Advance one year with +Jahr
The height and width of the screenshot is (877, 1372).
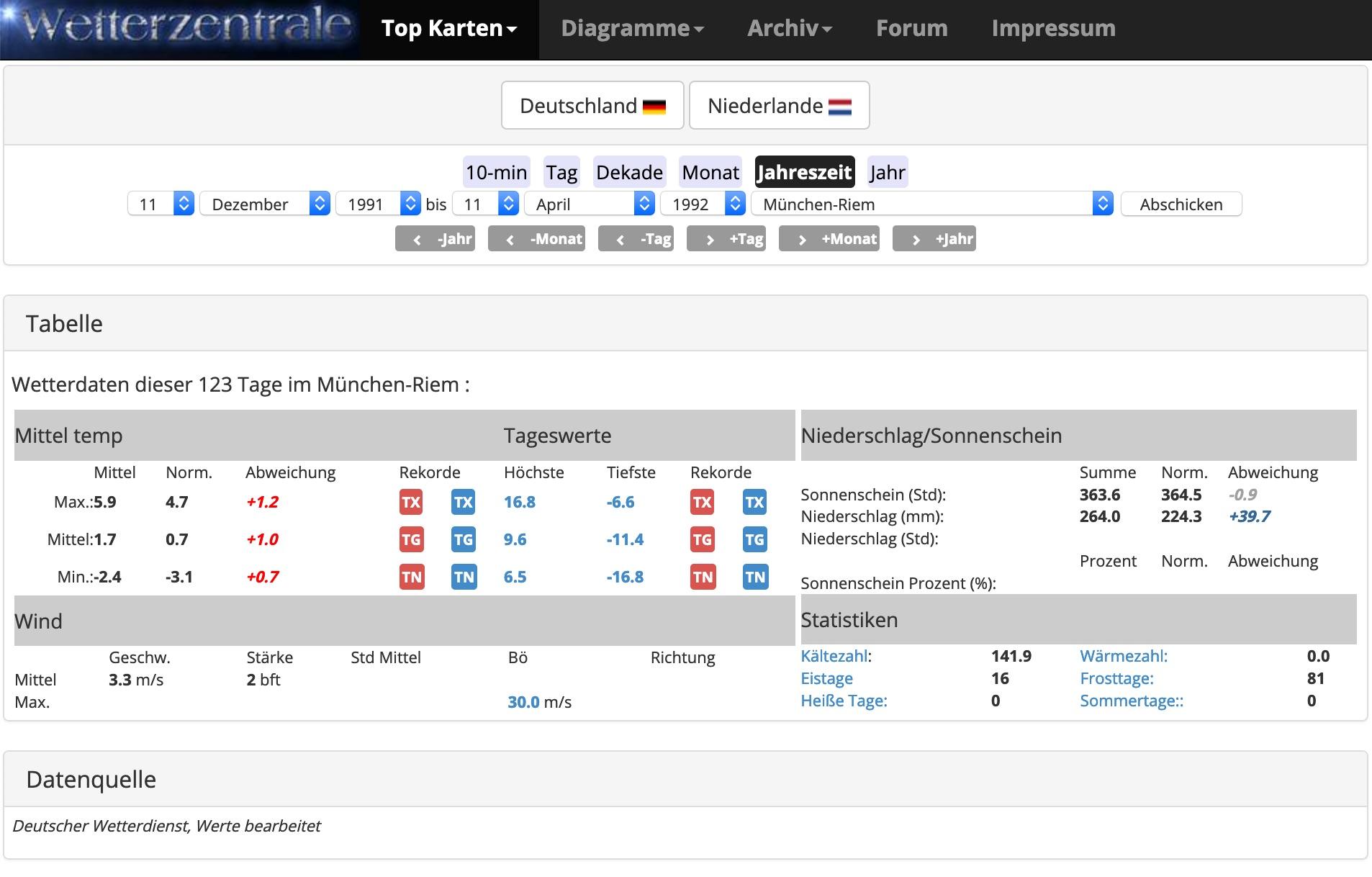click(934, 238)
